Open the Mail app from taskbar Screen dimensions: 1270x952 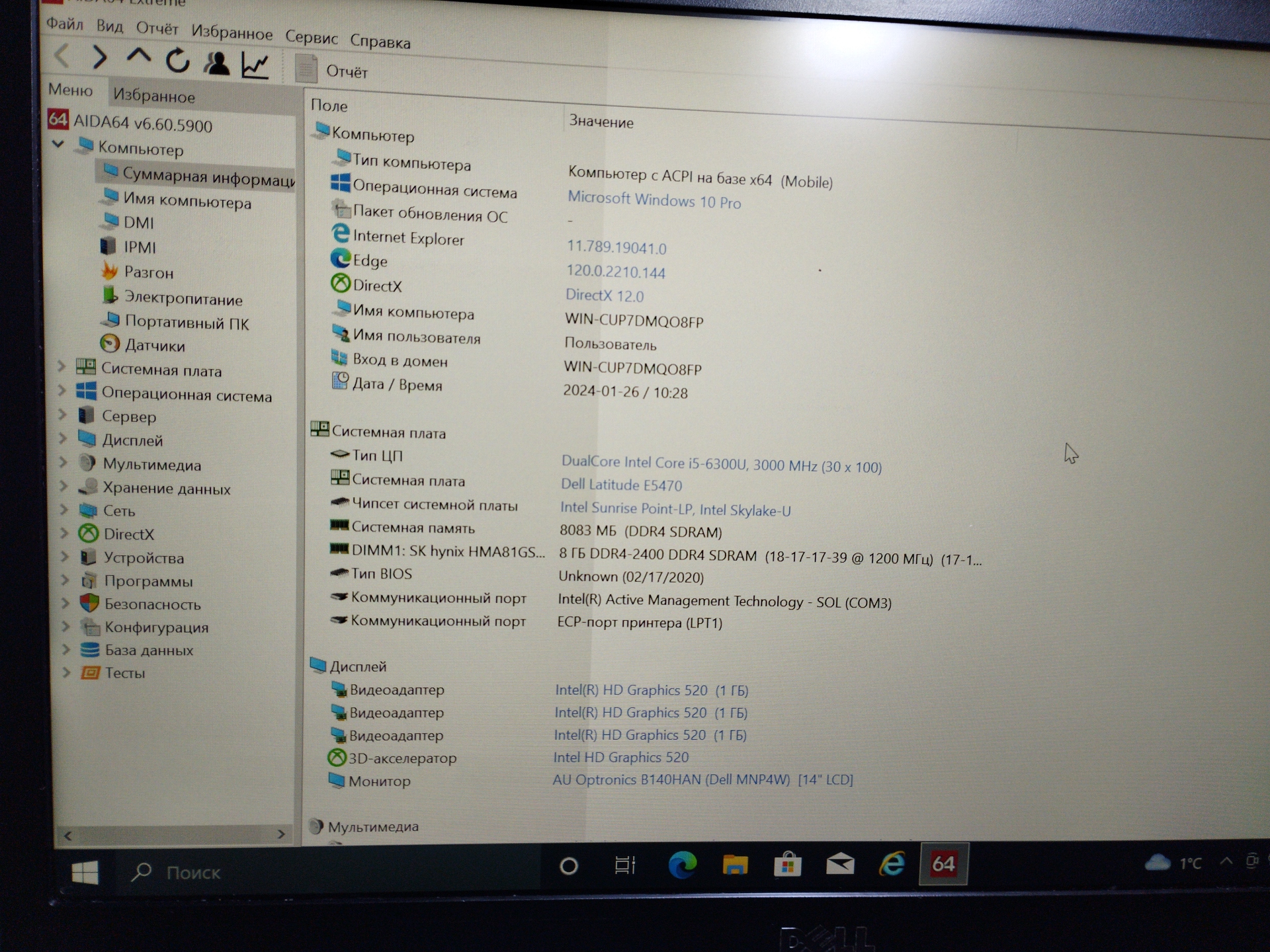point(840,863)
